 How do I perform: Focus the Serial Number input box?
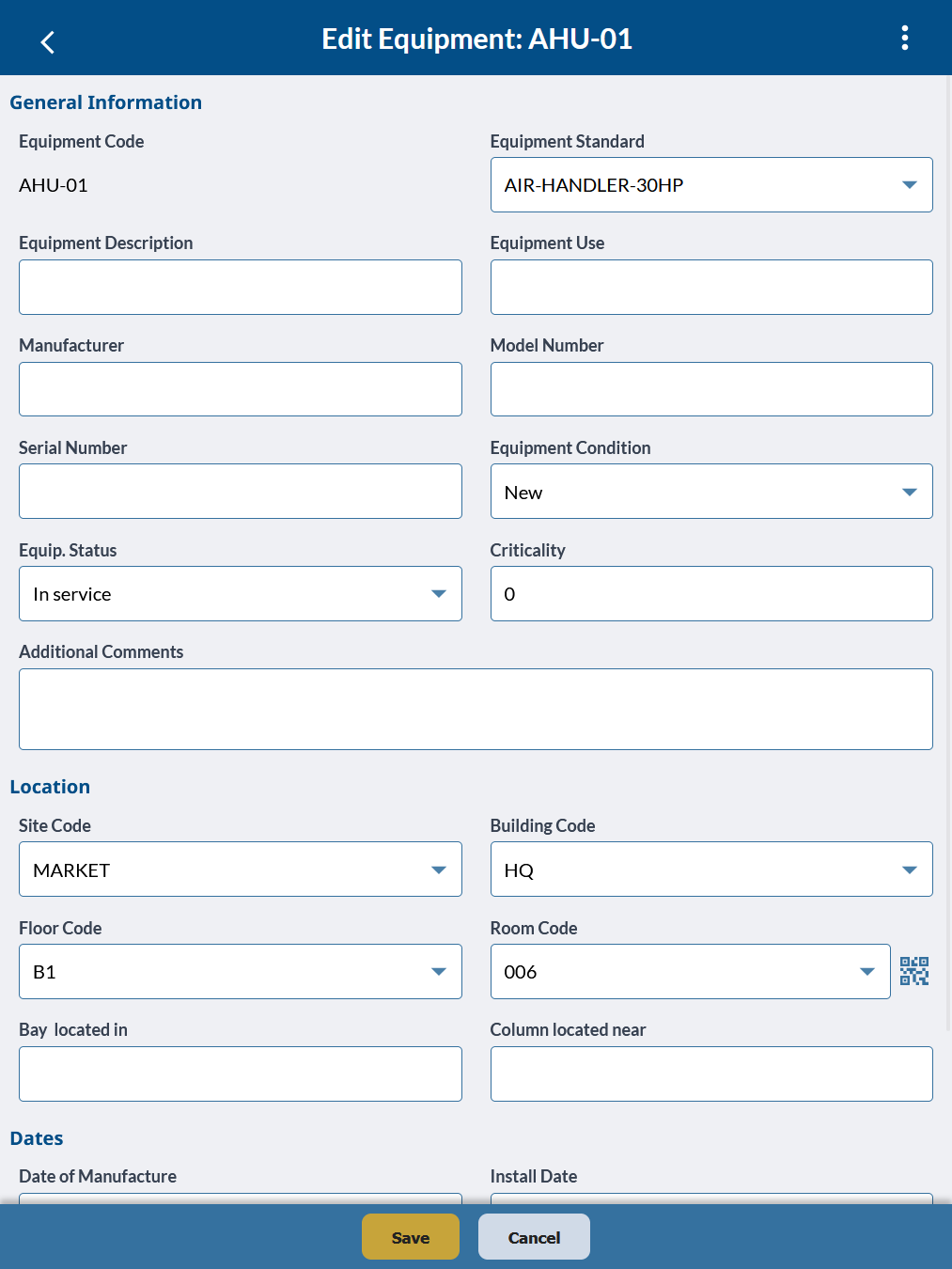(240, 492)
